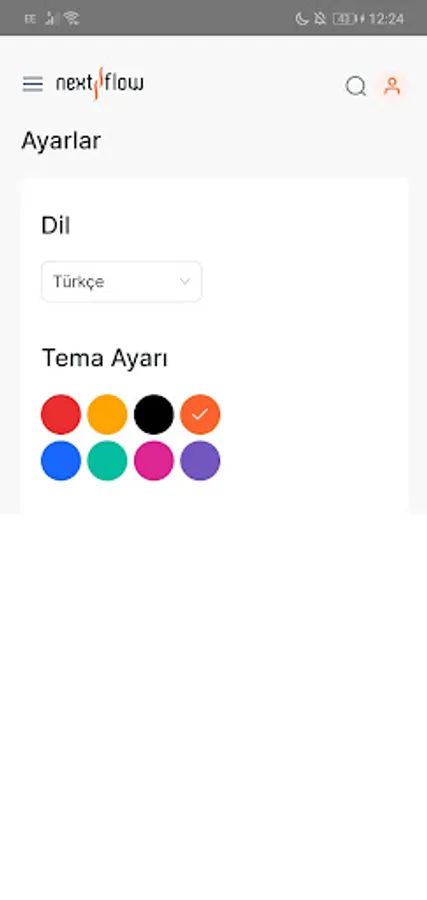427x900 pixels.
Task: Tap the battery indicator in status bar
Action: click(x=346, y=19)
